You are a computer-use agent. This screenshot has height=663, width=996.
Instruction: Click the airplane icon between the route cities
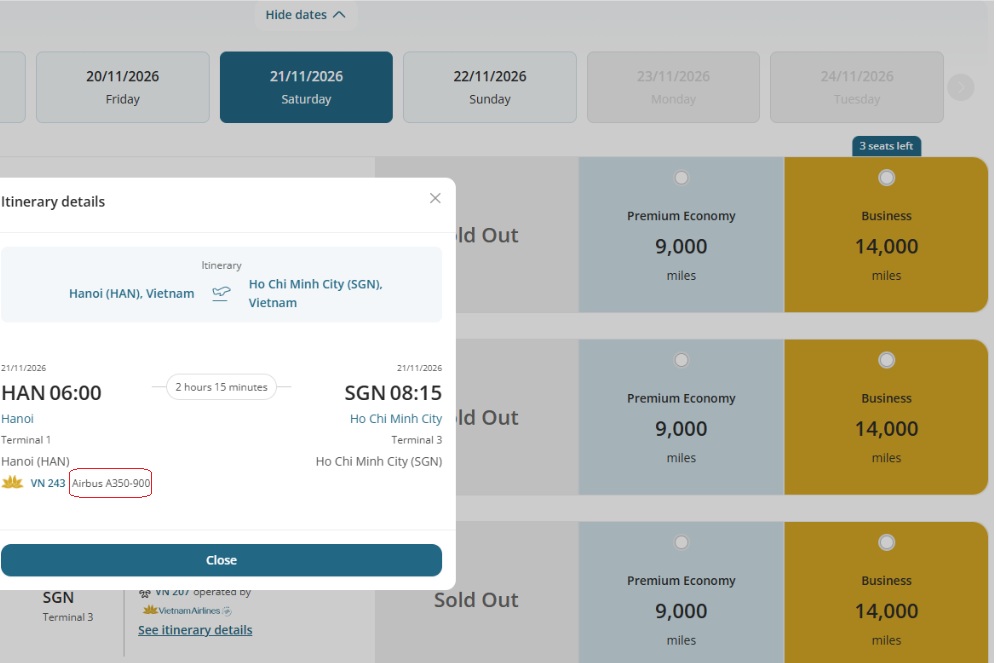221,293
